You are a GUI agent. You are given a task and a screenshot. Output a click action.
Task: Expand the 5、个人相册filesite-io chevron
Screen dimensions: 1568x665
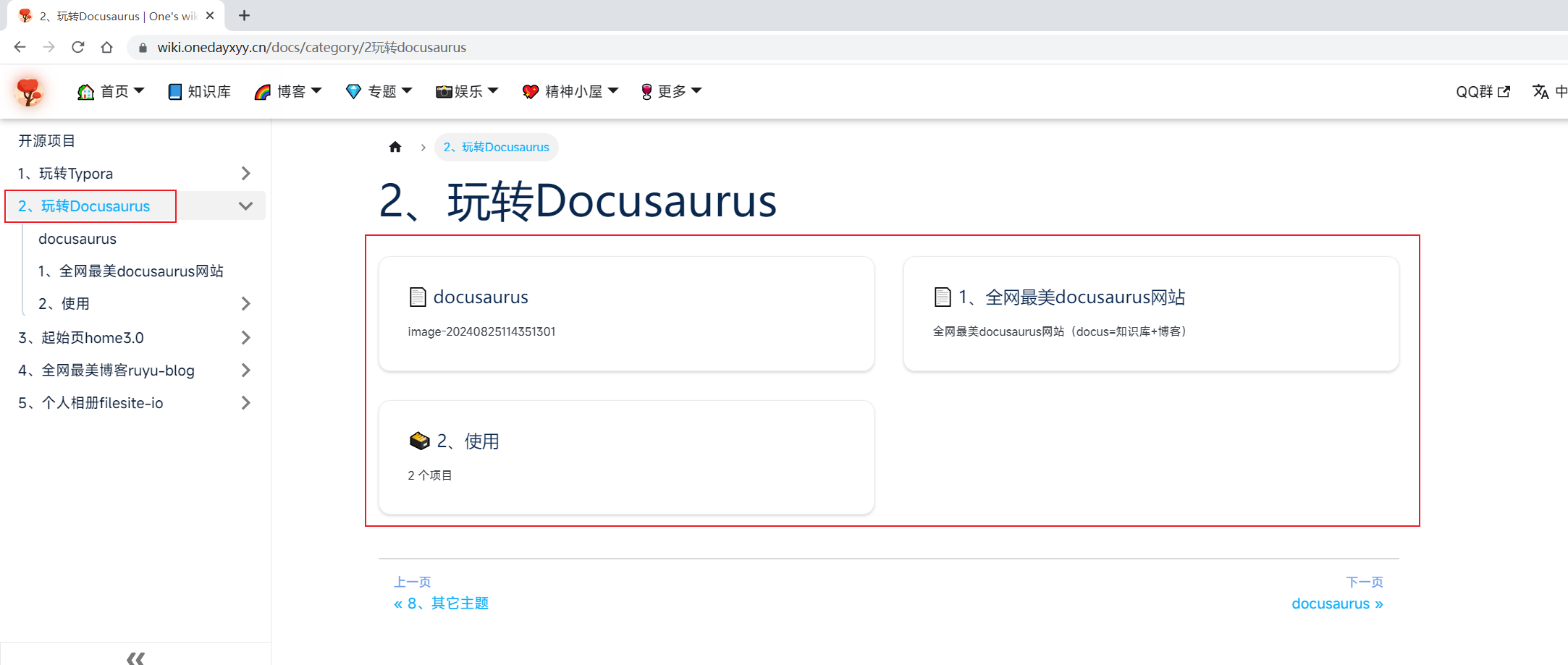coord(245,403)
